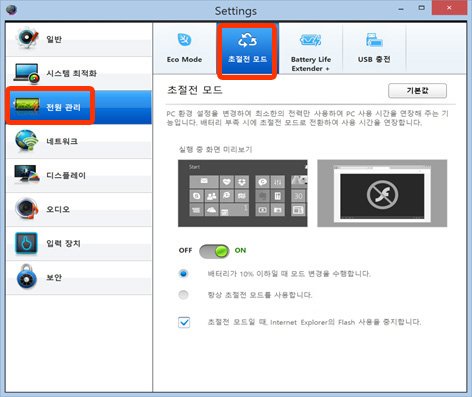Open the 디스플레이 category
Screen dimensions: 472x397
(79, 175)
